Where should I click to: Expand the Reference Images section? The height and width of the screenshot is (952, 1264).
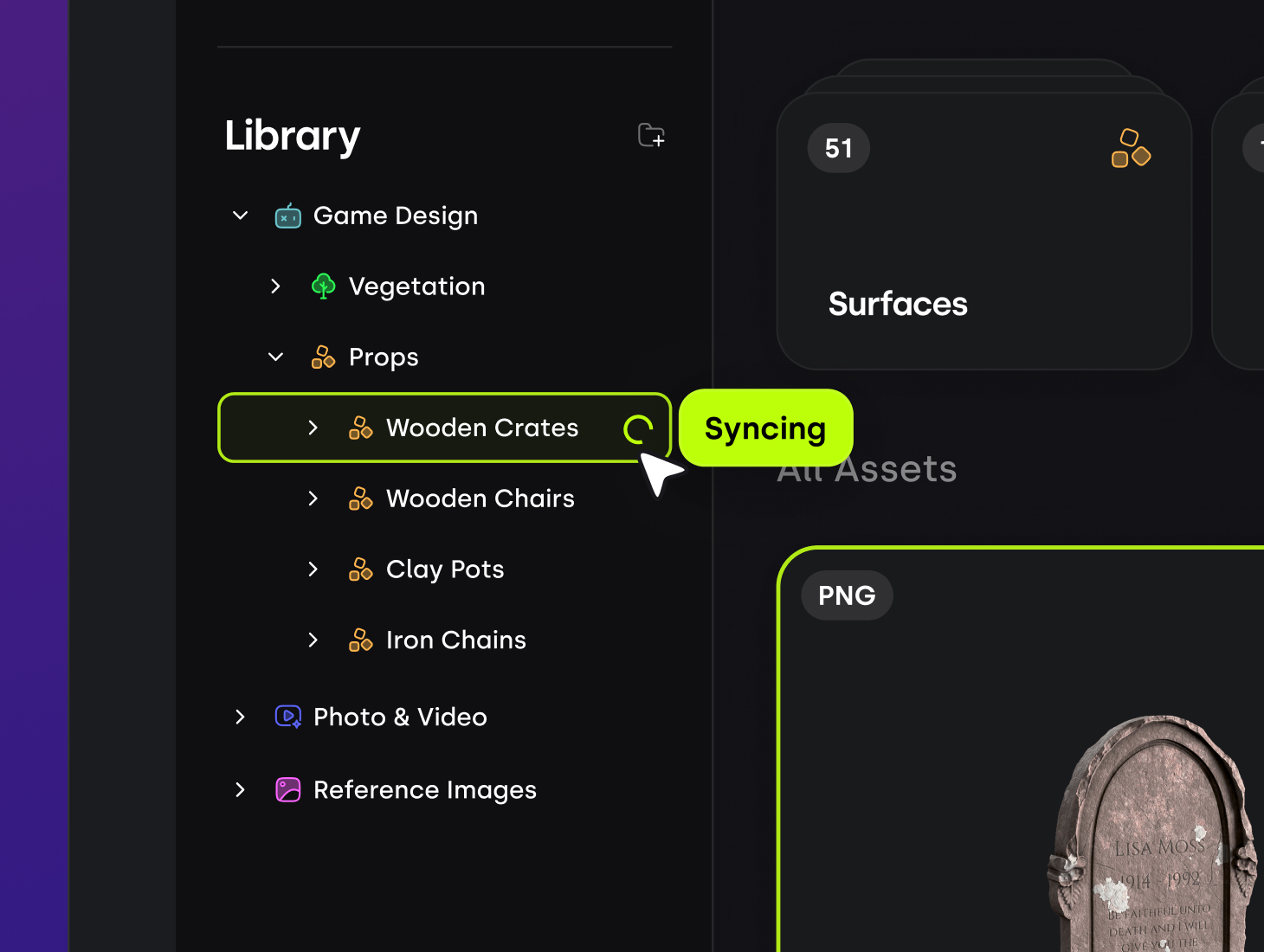tap(239, 789)
